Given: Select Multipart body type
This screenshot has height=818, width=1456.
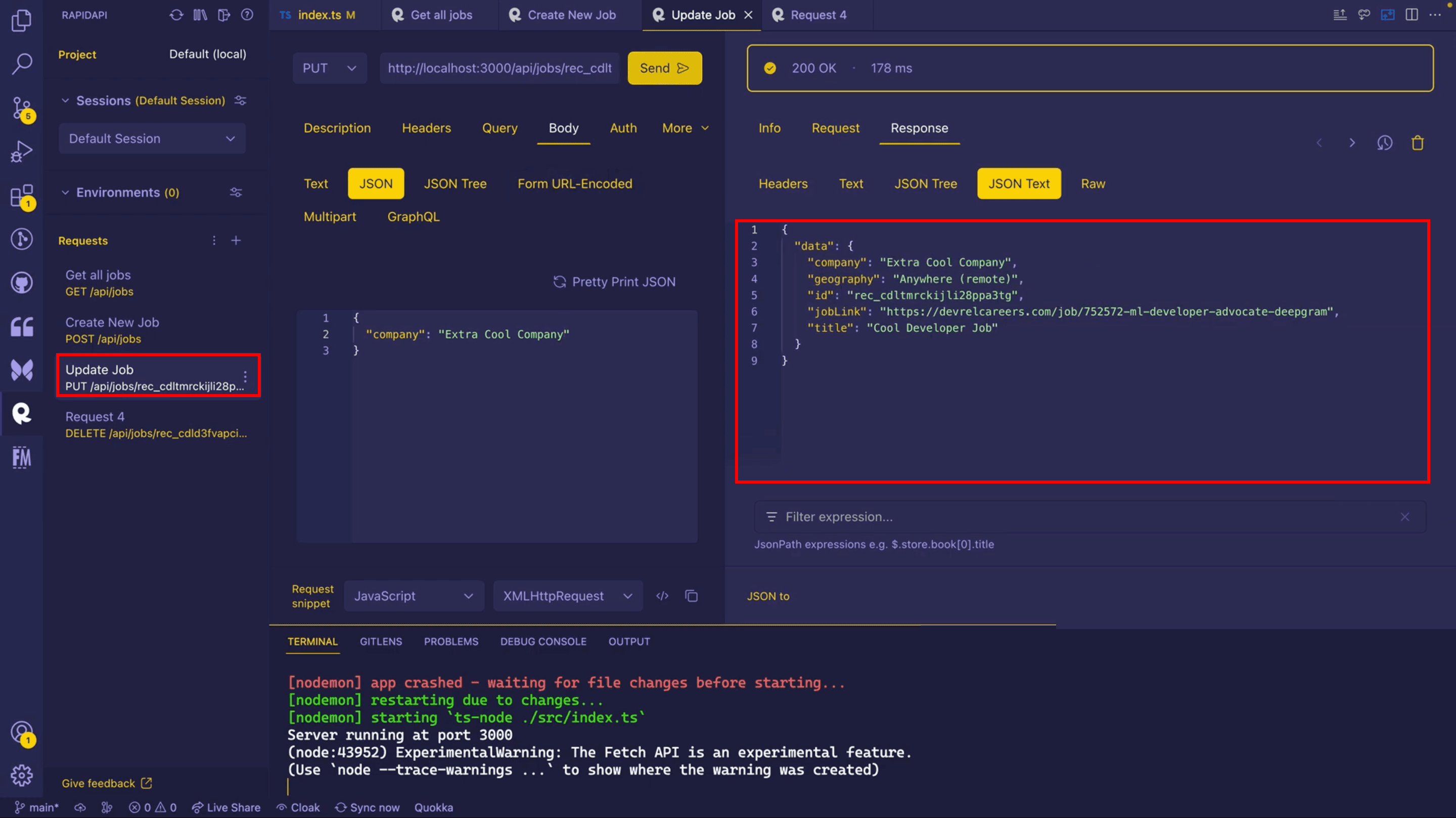Looking at the screenshot, I should [x=330, y=217].
